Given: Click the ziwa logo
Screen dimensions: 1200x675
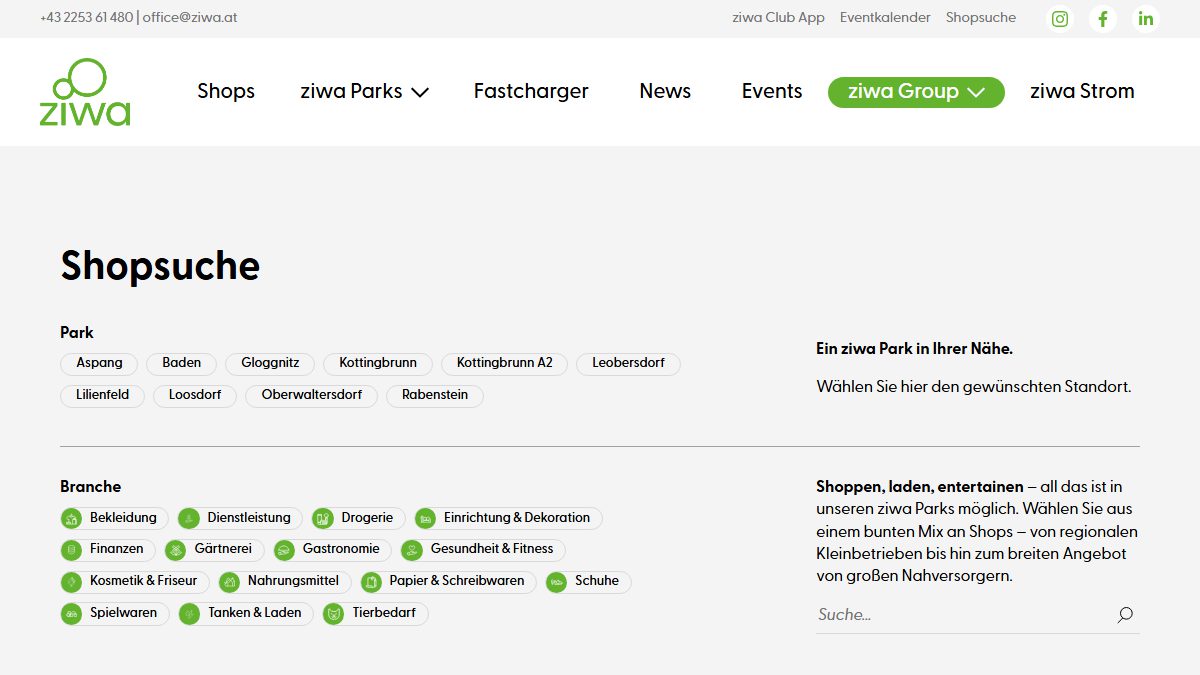Looking at the screenshot, I should point(85,92).
